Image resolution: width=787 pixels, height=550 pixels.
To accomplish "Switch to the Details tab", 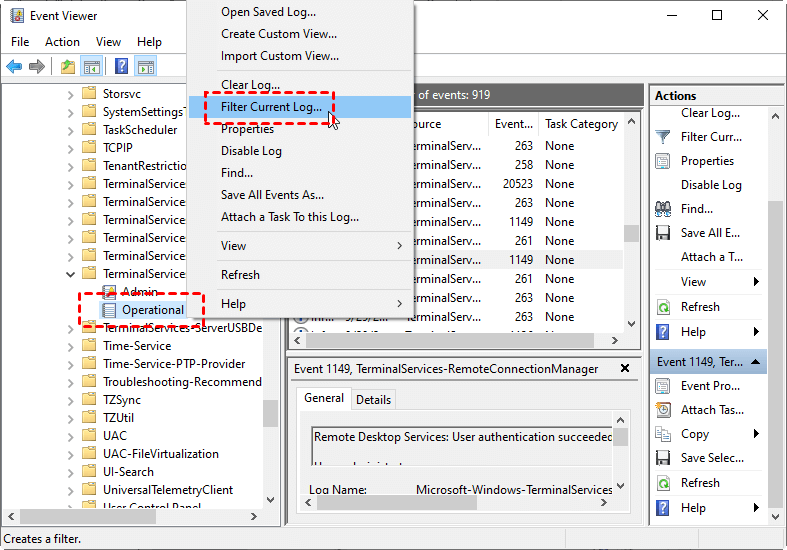I will pyautogui.click(x=373, y=399).
